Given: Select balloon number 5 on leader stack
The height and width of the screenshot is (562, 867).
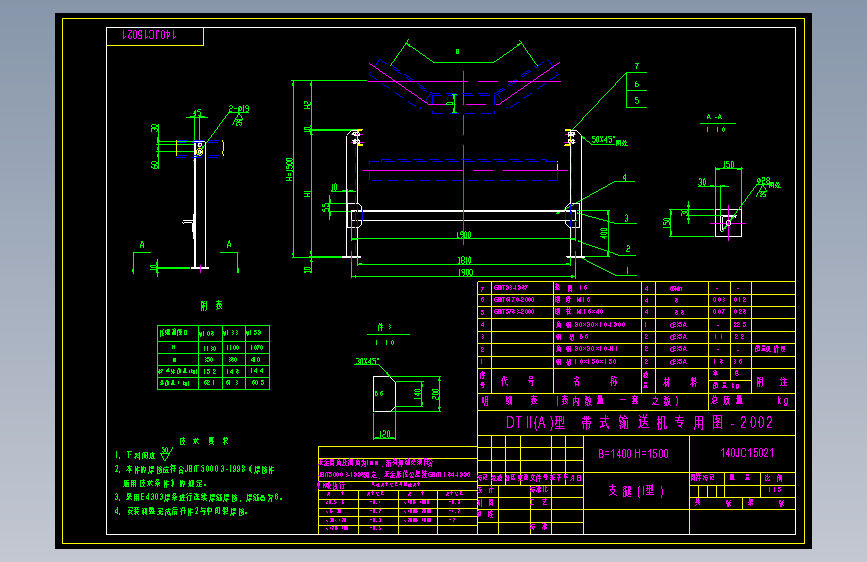Looking at the screenshot, I should (x=637, y=100).
